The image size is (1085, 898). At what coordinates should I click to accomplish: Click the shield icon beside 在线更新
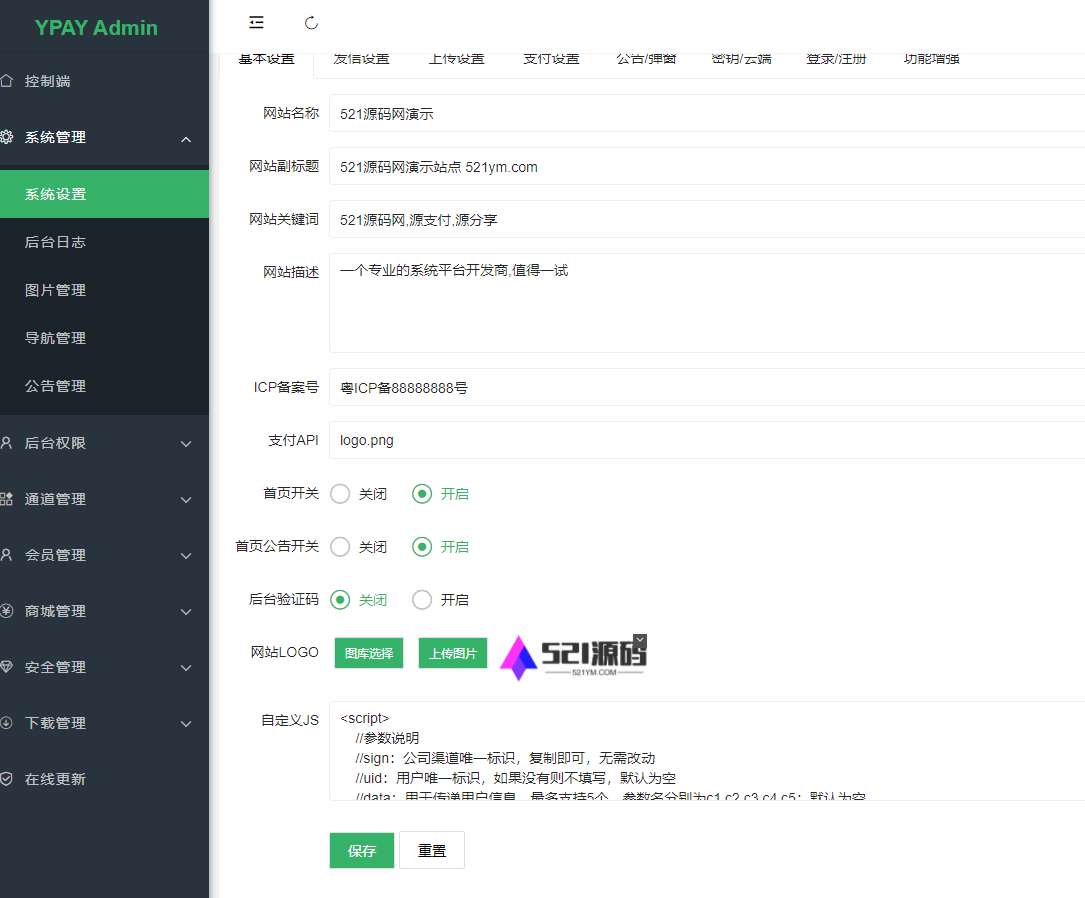pos(7,779)
